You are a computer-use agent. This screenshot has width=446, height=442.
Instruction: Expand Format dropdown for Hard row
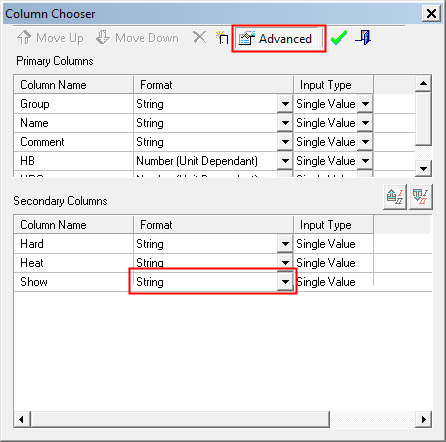click(285, 244)
